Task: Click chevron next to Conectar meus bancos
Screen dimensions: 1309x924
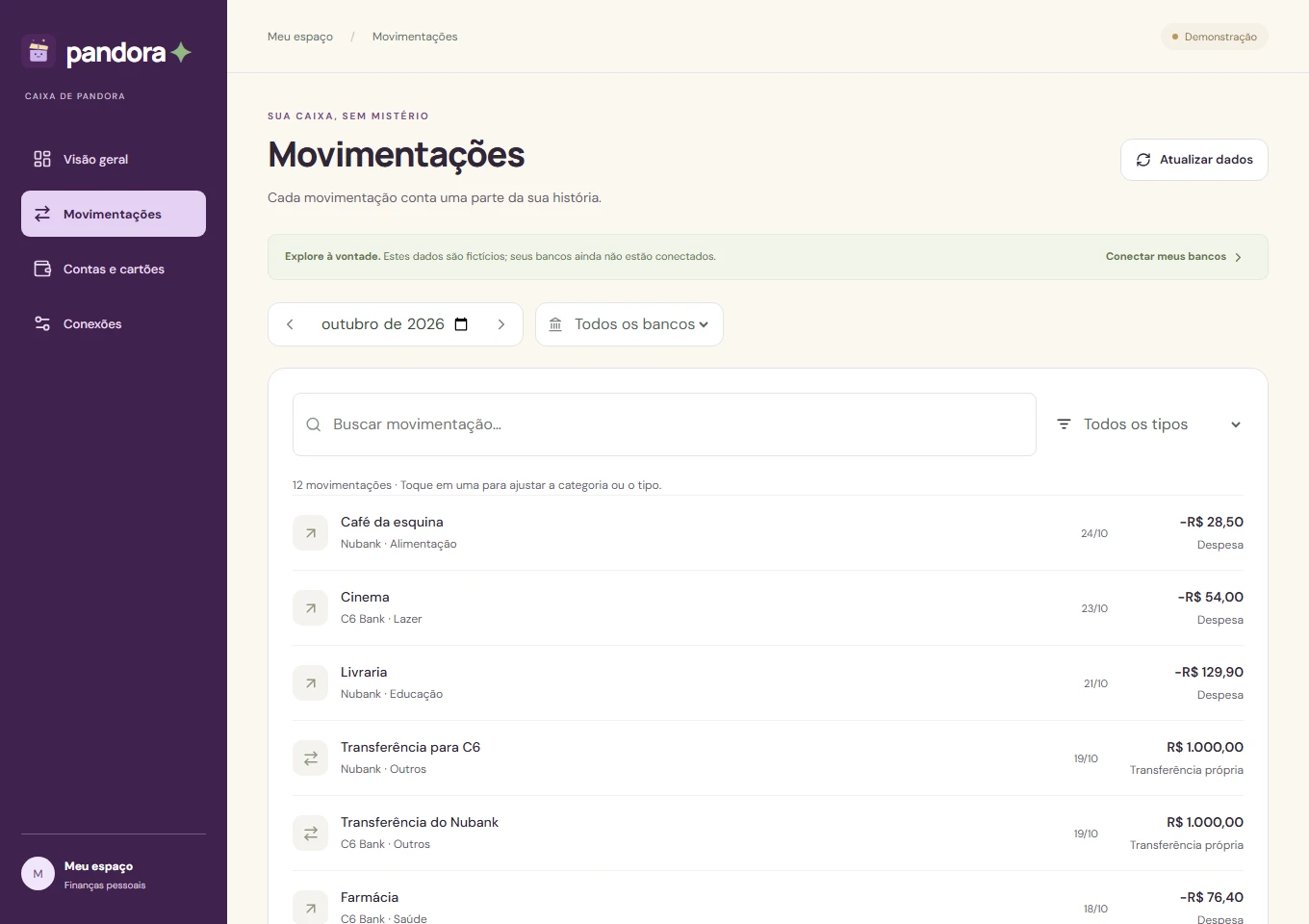Action: pyautogui.click(x=1238, y=257)
